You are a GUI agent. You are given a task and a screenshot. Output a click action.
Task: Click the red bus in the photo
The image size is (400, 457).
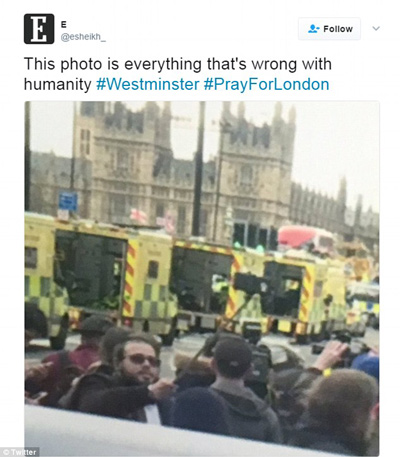(x=305, y=238)
